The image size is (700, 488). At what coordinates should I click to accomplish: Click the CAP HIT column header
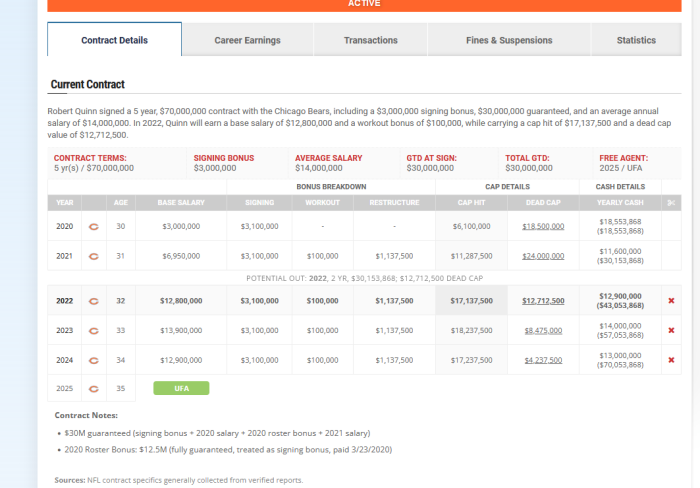(x=471, y=203)
